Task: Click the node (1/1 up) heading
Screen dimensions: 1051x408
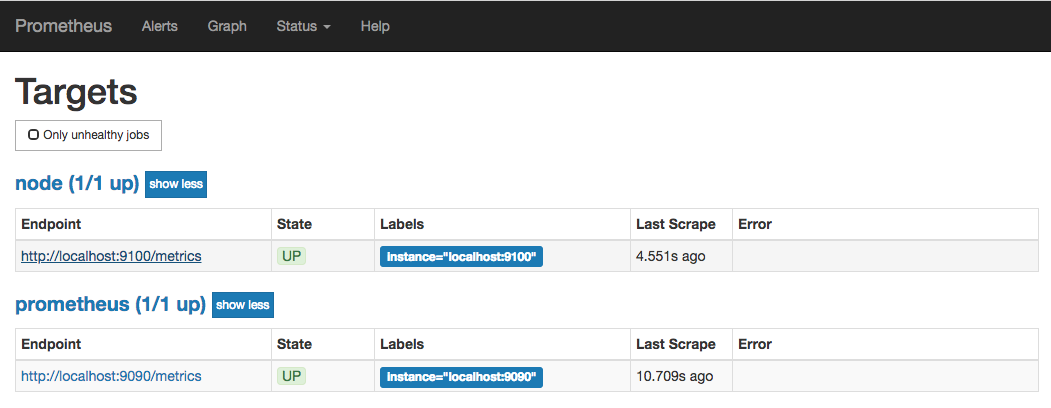Action: 77,184
